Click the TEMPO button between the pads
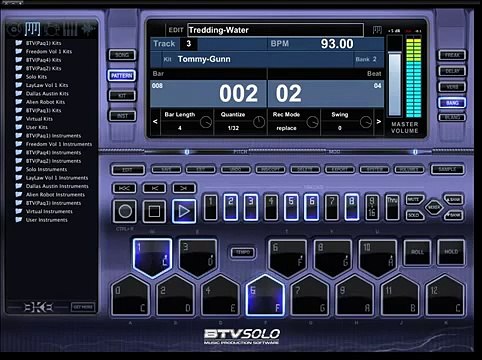482x360 pixels. coord(243,252)
